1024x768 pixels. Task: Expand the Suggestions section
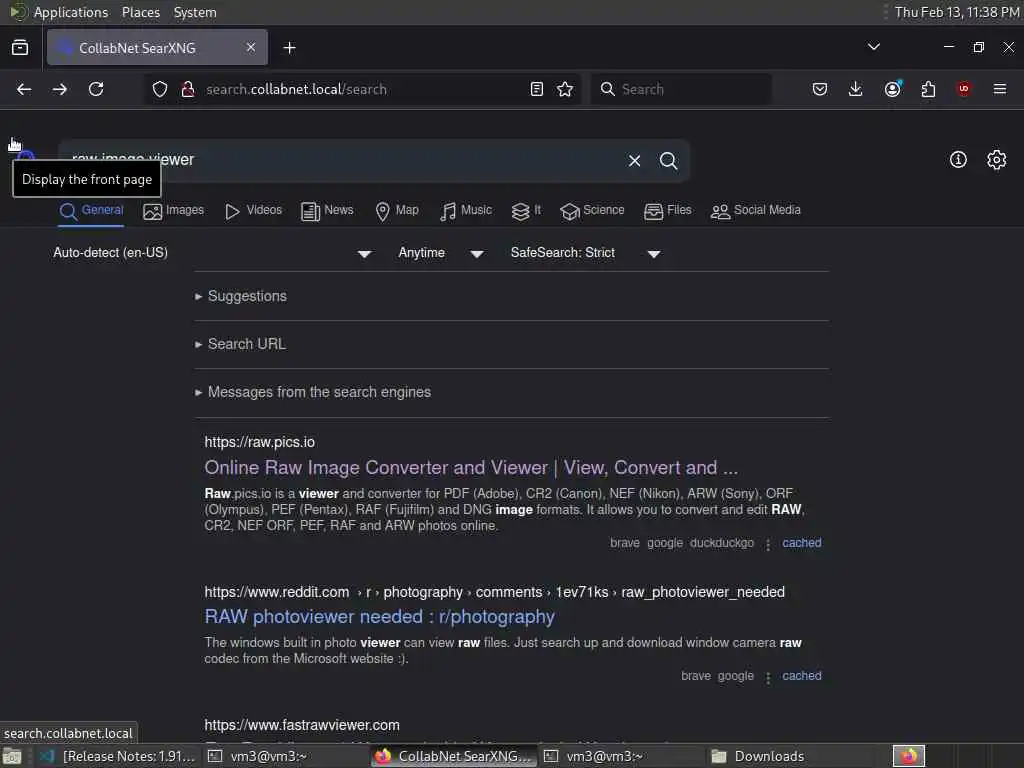[x=241, y=296]
